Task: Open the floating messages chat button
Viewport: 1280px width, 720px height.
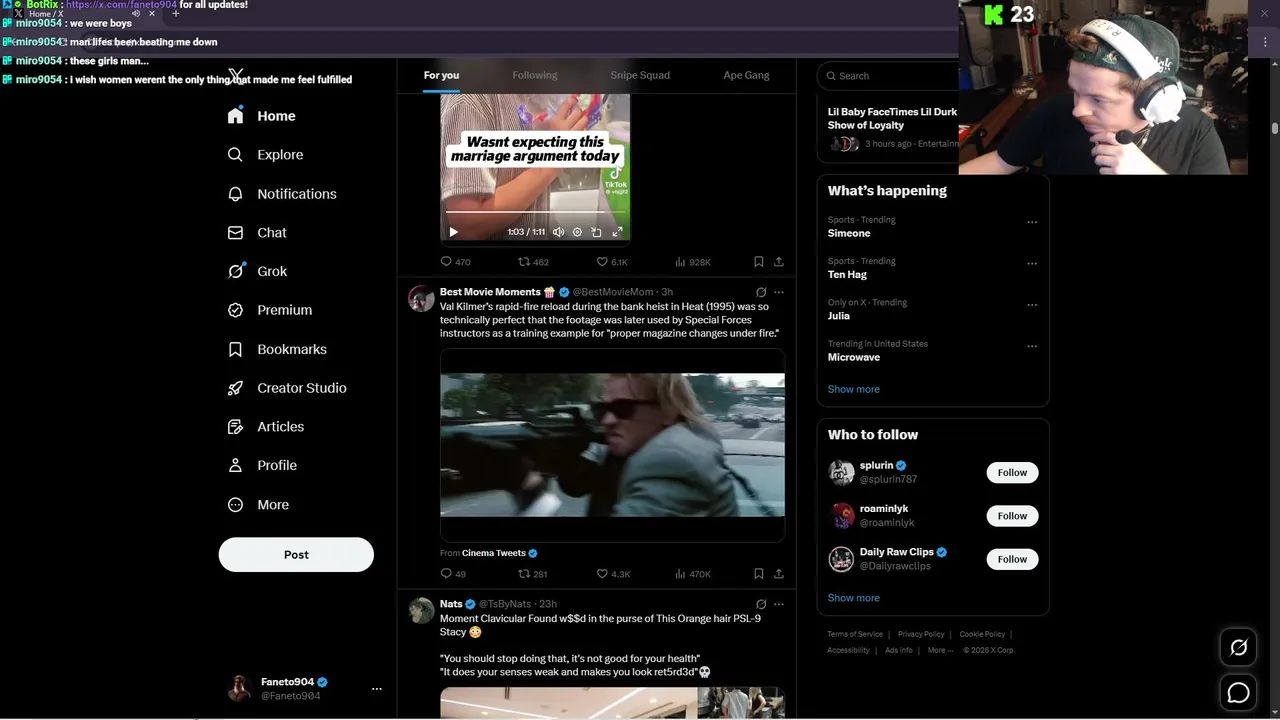Action: (x=1238, y=692)
